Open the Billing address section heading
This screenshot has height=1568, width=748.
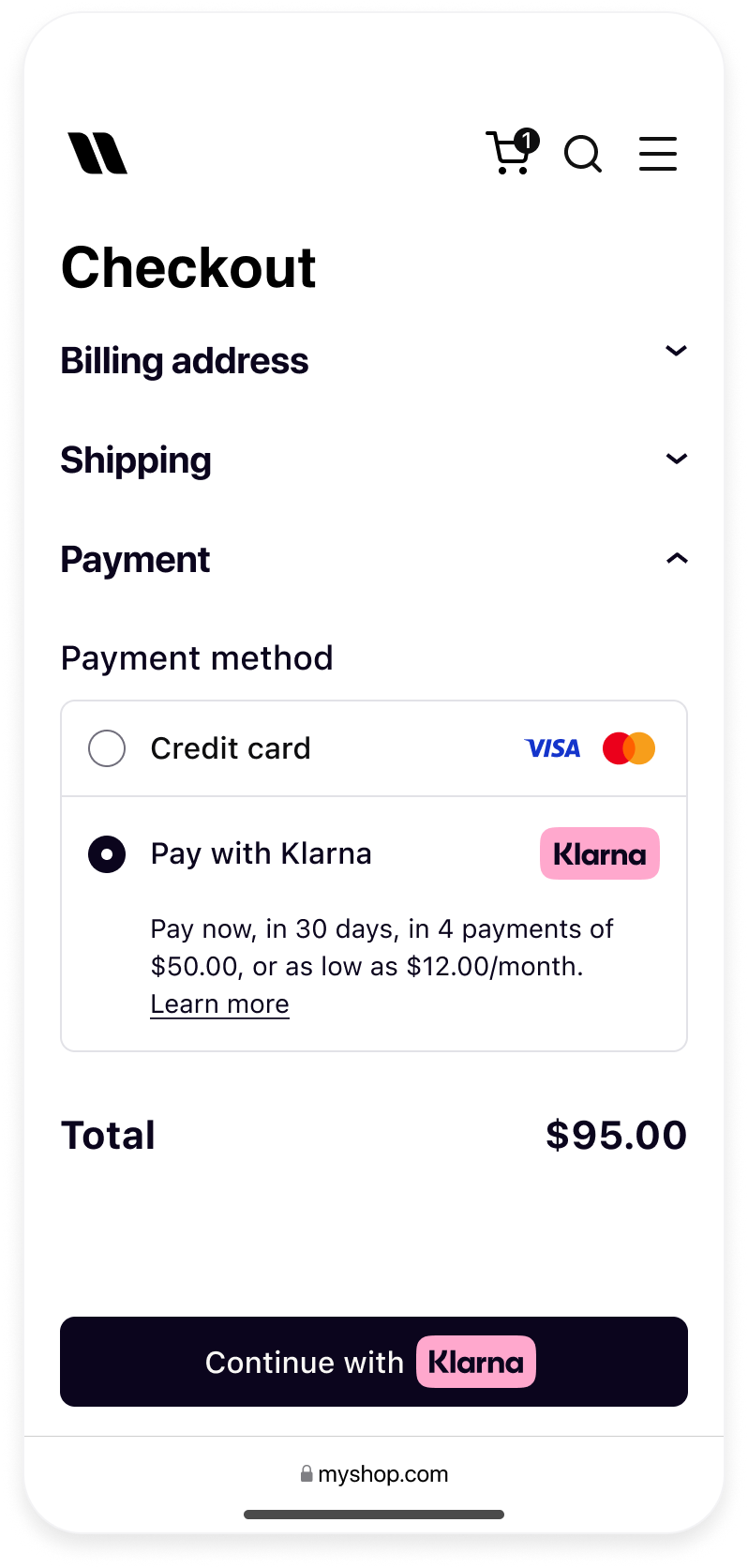click(x=185, y=361)
